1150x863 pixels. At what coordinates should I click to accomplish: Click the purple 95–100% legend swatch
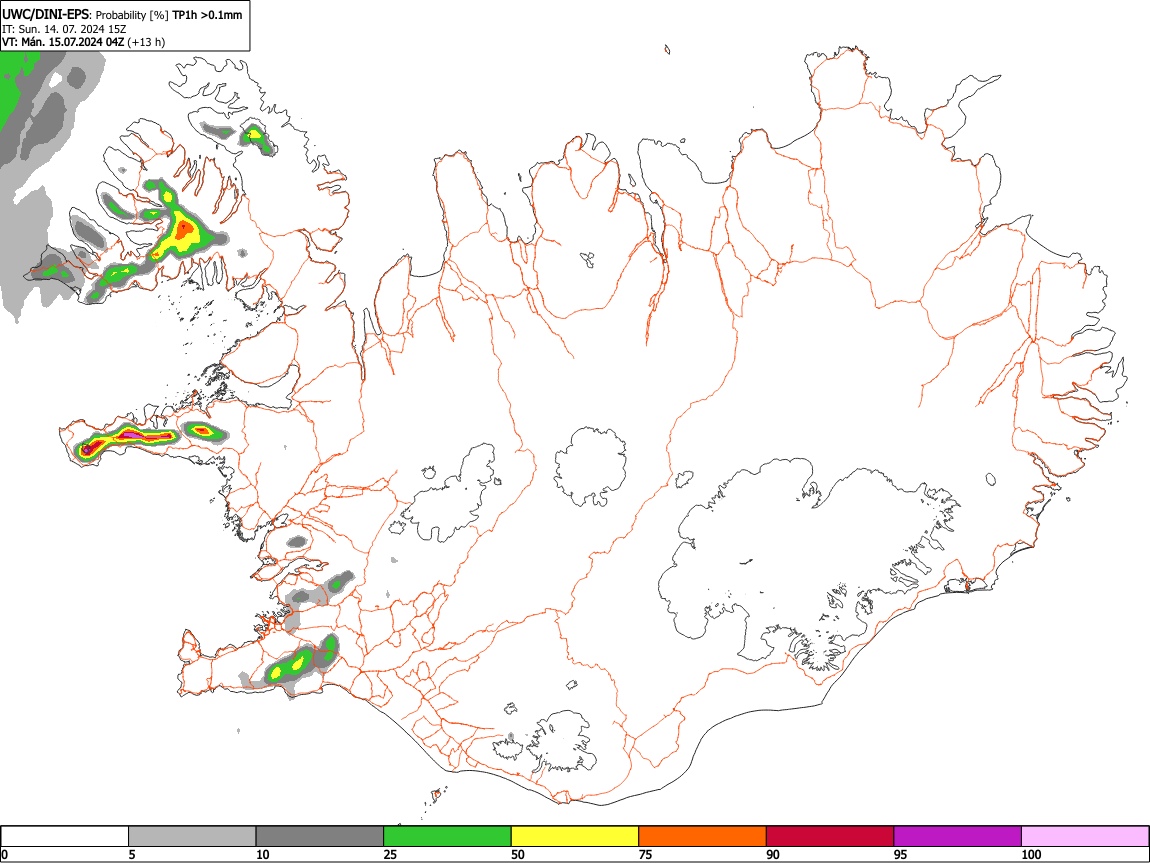point(958,837)
